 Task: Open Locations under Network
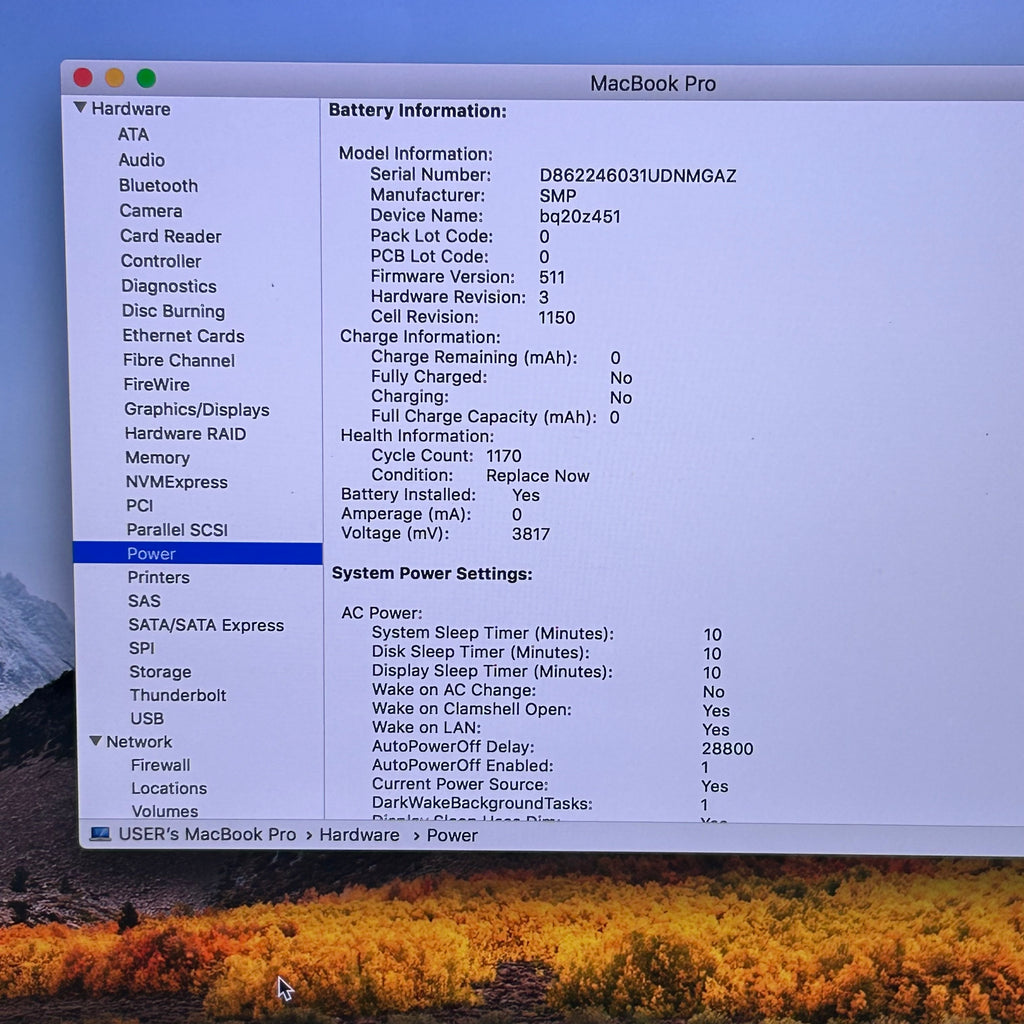point(169,788)
